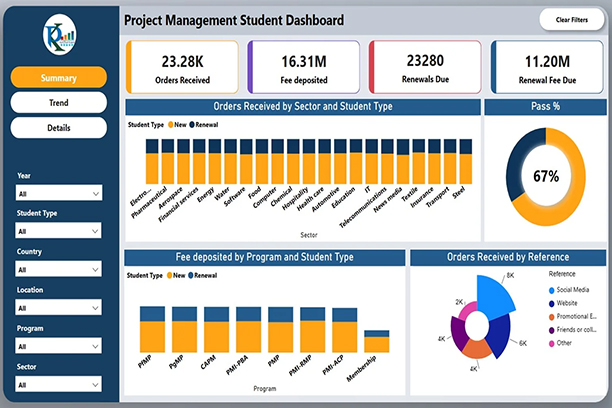Open the Program filter dropdown
The width and height of the screenshot is (612, 408).
59,346
